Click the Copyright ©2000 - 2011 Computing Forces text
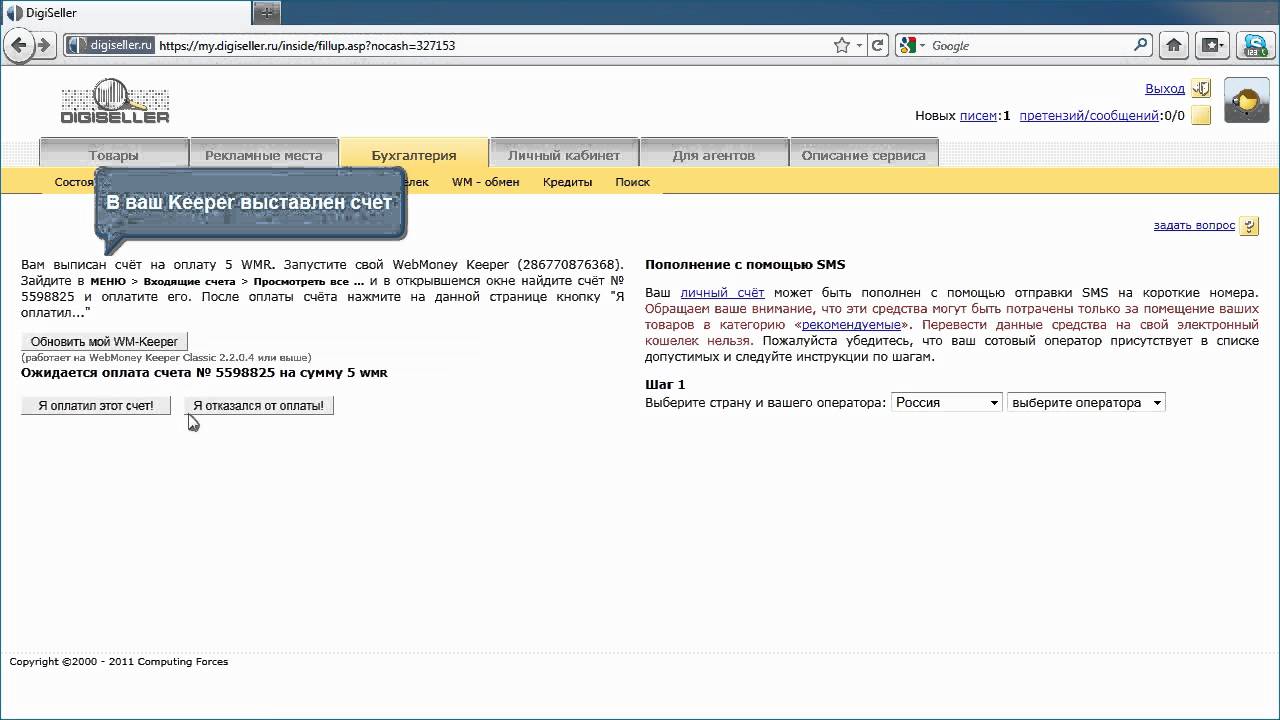Image resolution: width=1280 pixels, height=720 pixels. [x=119, y=661]
